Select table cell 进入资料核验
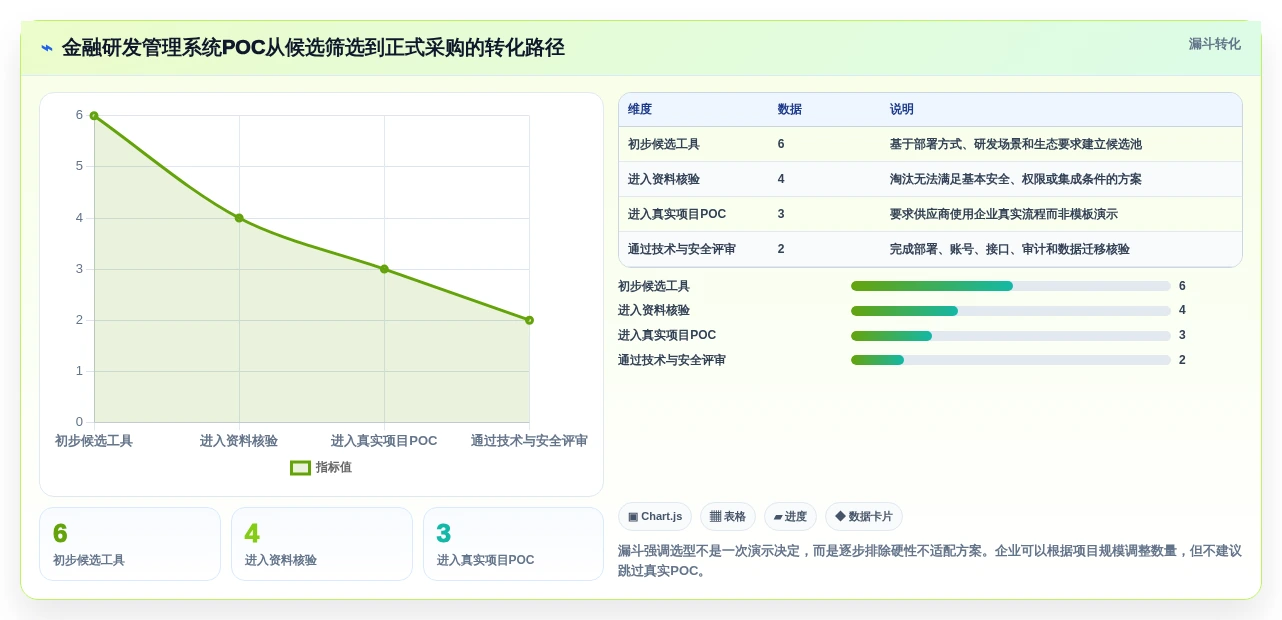Image resolution: width=1282 pixels, height=620 pixels. 664,180
